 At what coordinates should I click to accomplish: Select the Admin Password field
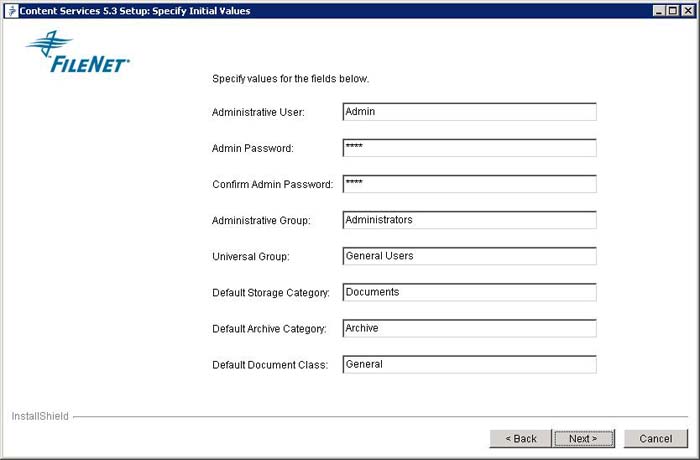click(x=469, y=148)
